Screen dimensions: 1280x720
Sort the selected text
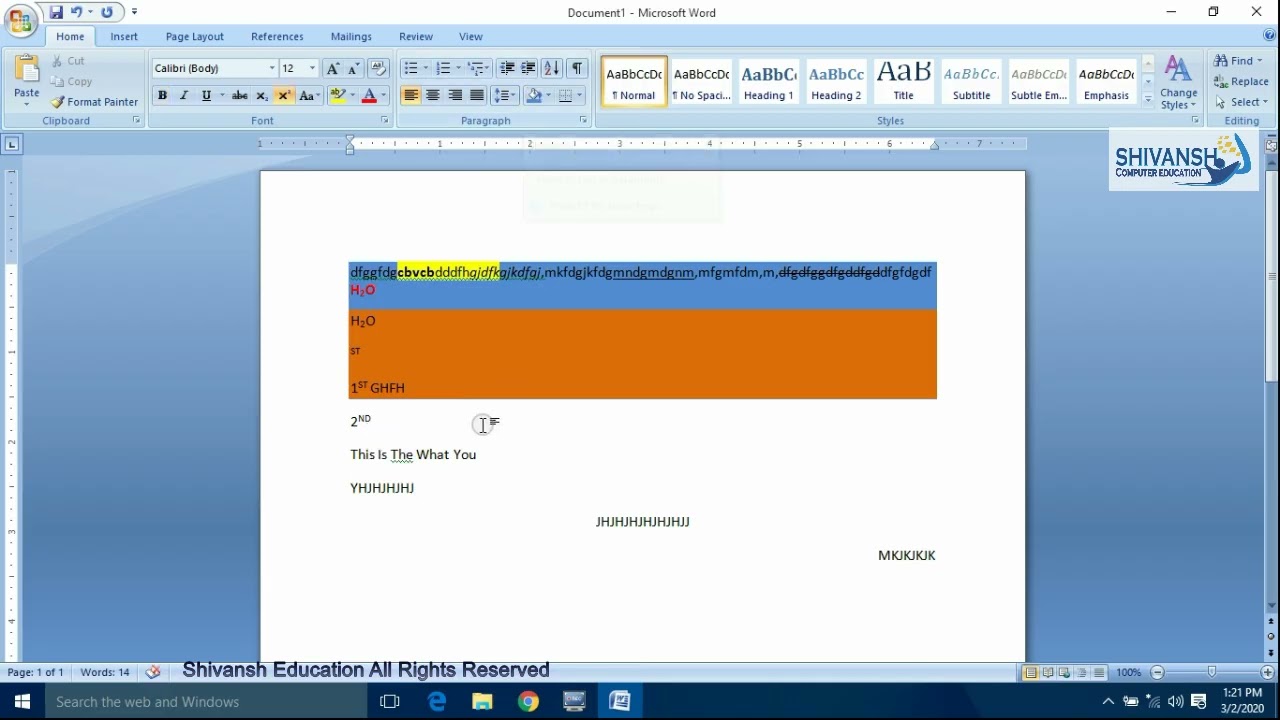coord(552,68)
